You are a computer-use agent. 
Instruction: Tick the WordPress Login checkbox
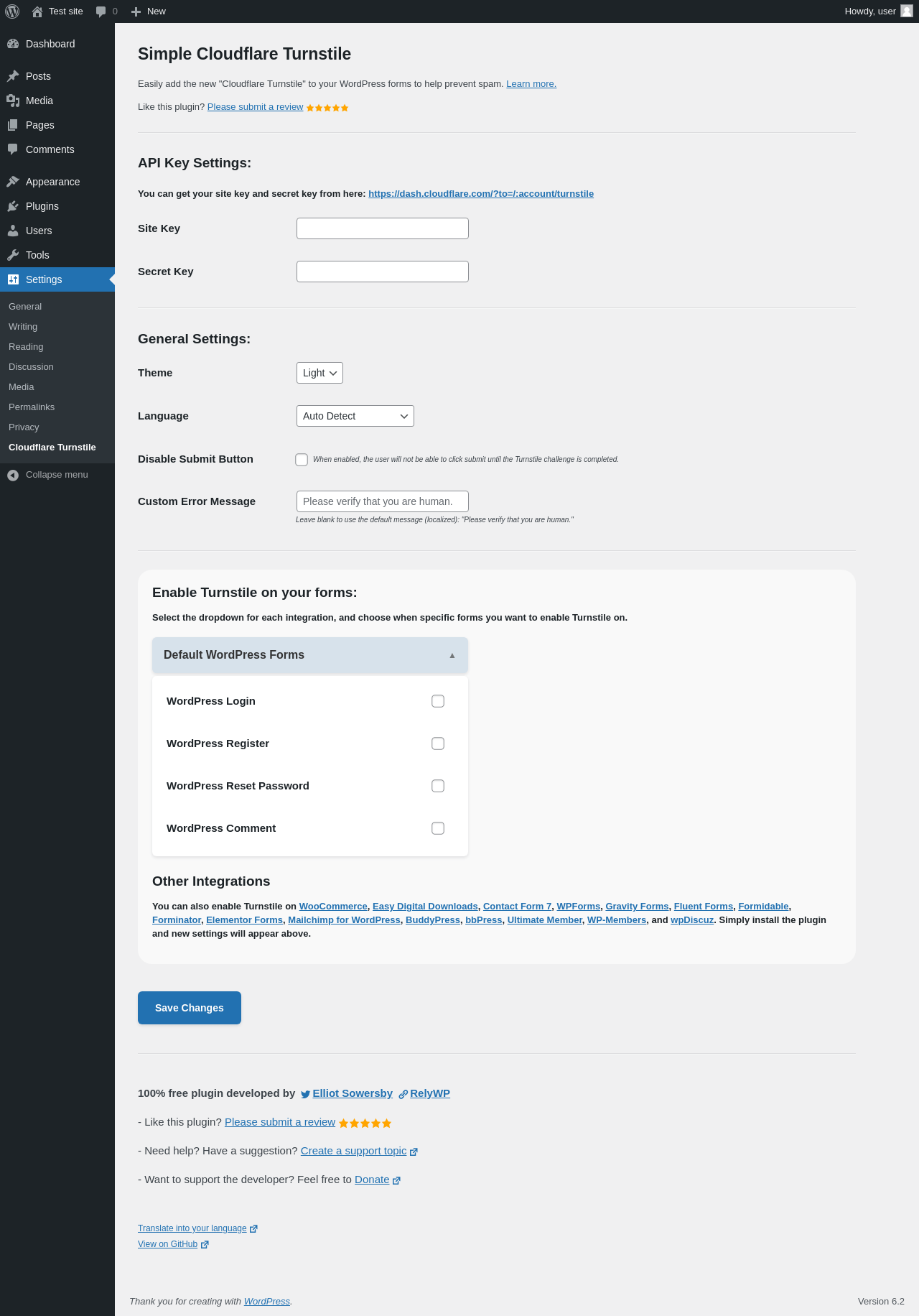438,701
